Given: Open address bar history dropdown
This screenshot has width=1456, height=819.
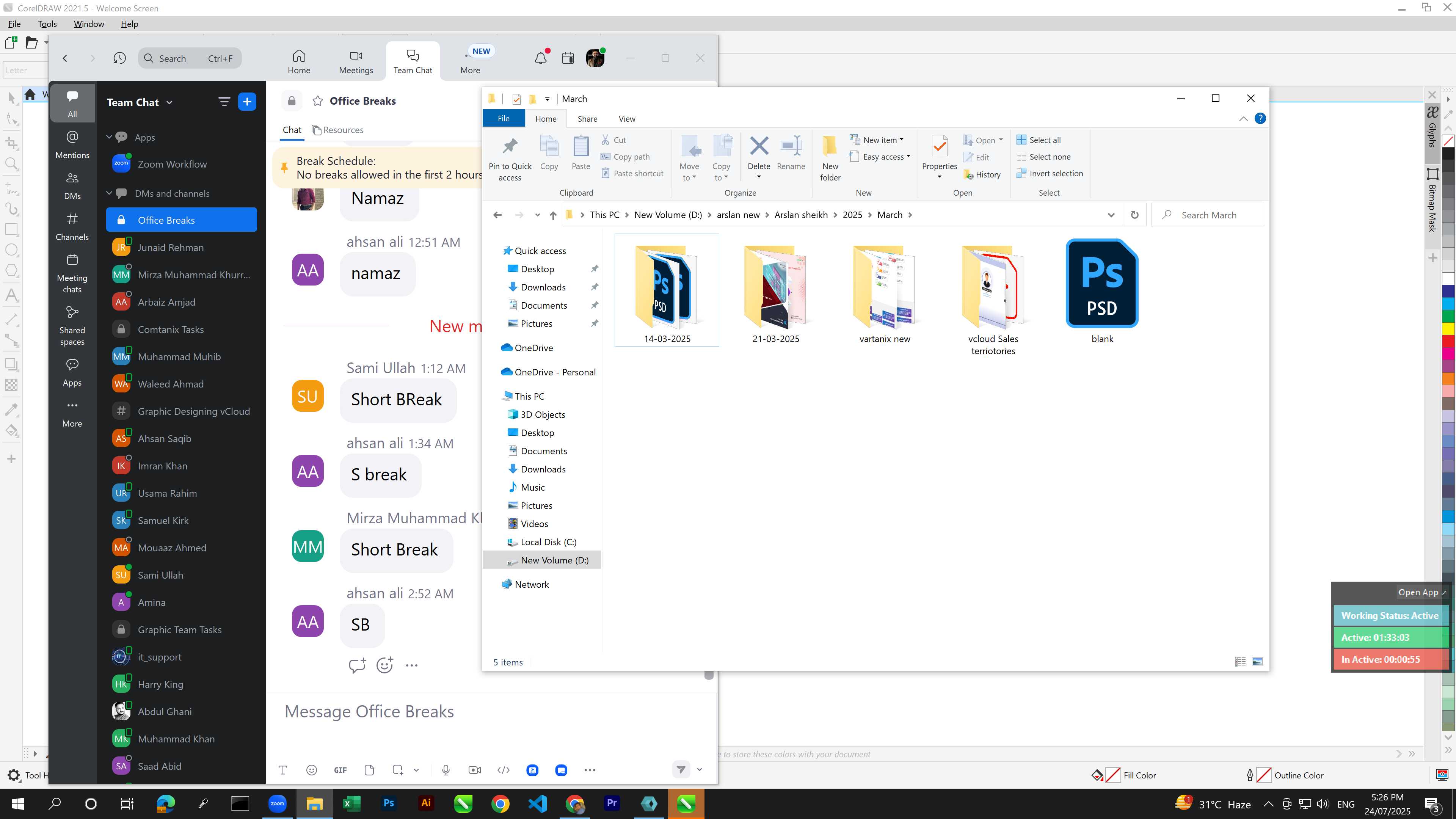Looking at the screenshot, I should [x=1111, y=215].
